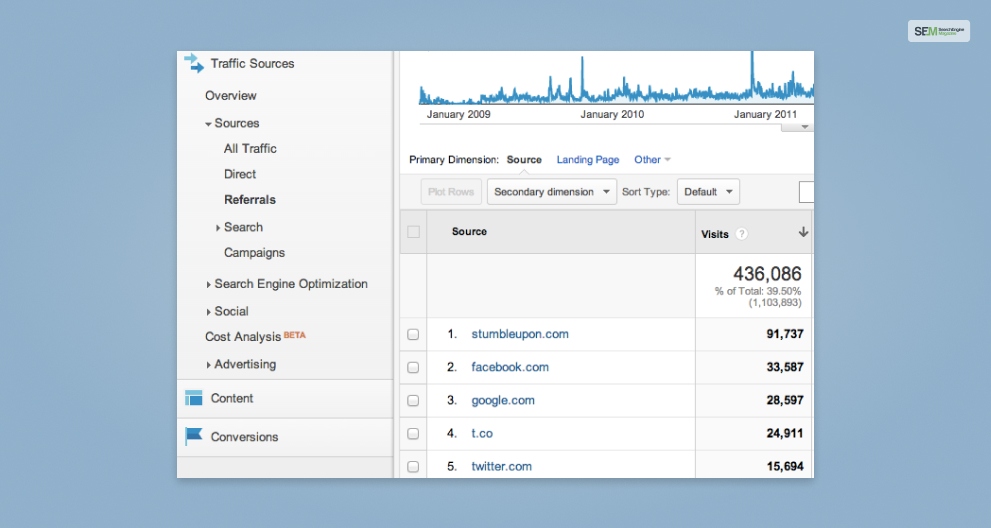Open the google.com source link
The image size is (991, 528).
(503, 400)
